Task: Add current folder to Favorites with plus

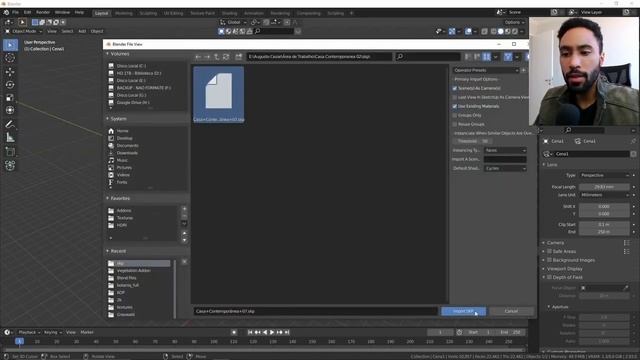Action: (x=184, y=209)
